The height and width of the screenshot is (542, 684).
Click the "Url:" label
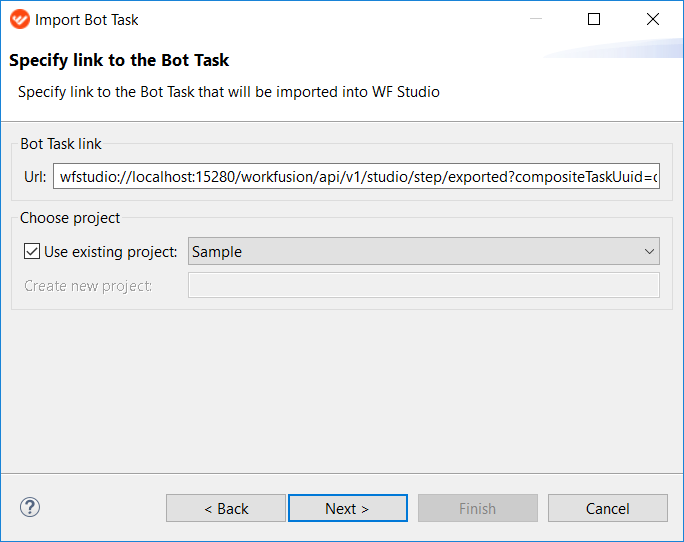point(35,177)
